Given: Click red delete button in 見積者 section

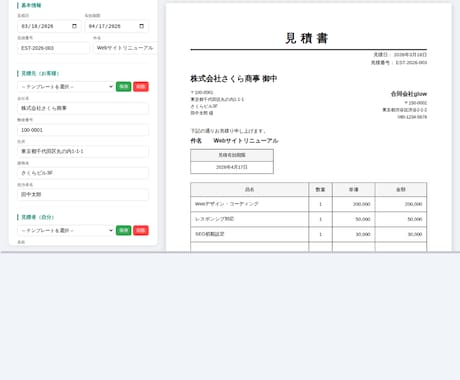Looking at the screenshot, I should click(141, 230).
